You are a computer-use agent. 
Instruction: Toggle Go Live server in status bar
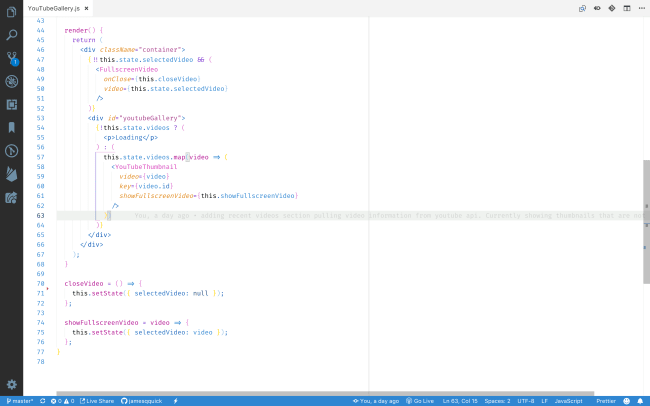coord(420,400)
